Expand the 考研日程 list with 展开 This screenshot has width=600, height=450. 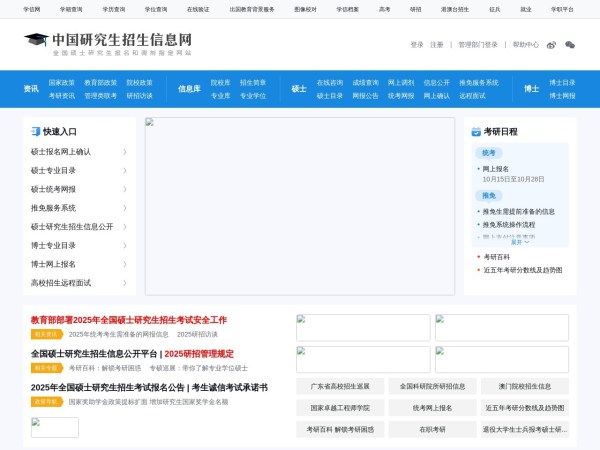click(519, 242)
